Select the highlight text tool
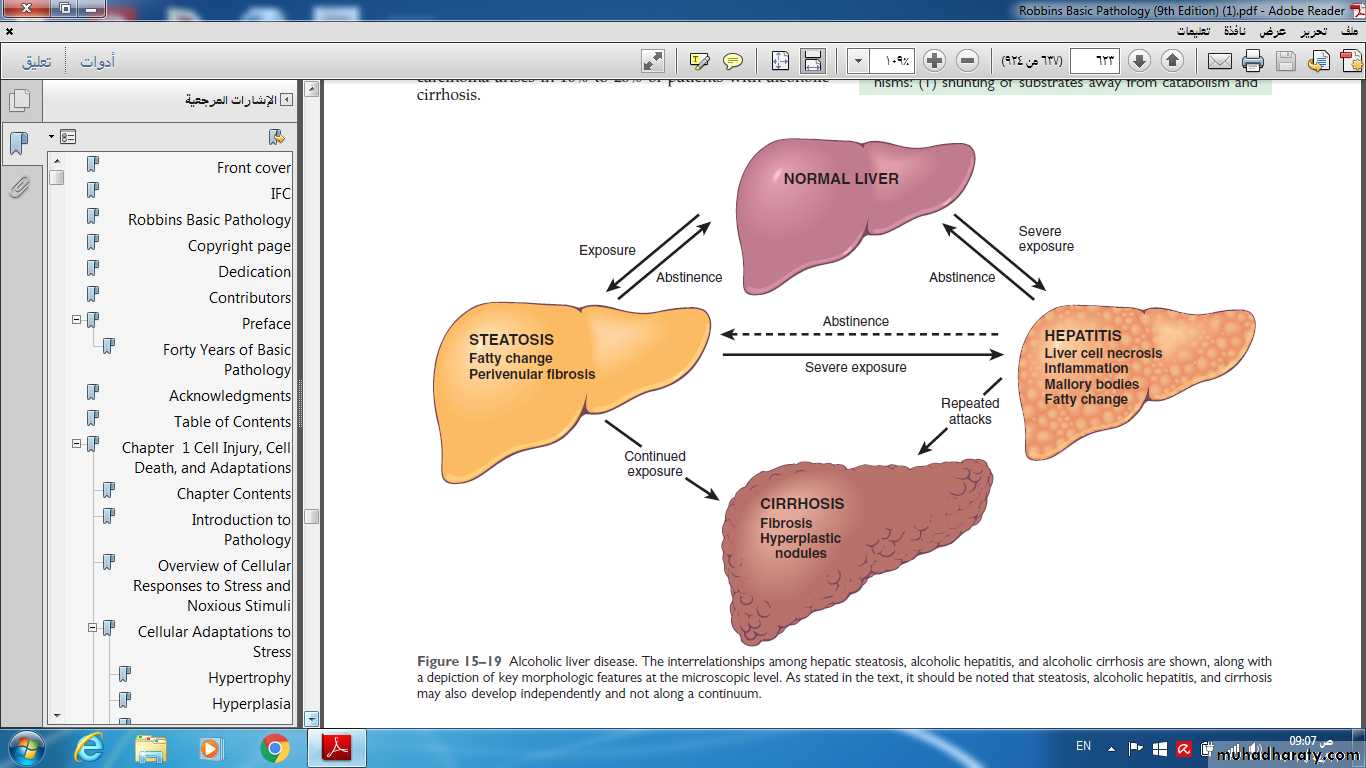1366x768 pixels. [700, 61]
